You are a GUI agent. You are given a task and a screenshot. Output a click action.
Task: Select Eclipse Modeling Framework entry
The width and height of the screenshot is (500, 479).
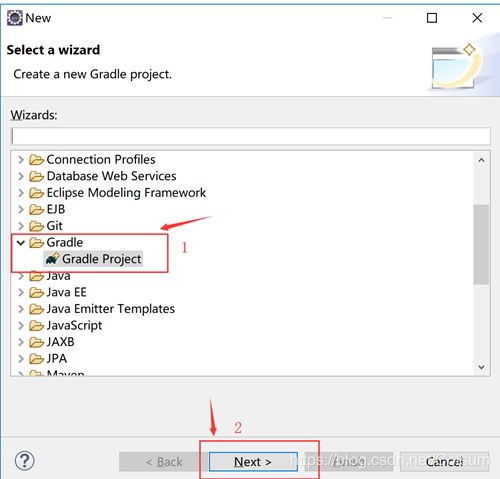[x=126, y=193]
